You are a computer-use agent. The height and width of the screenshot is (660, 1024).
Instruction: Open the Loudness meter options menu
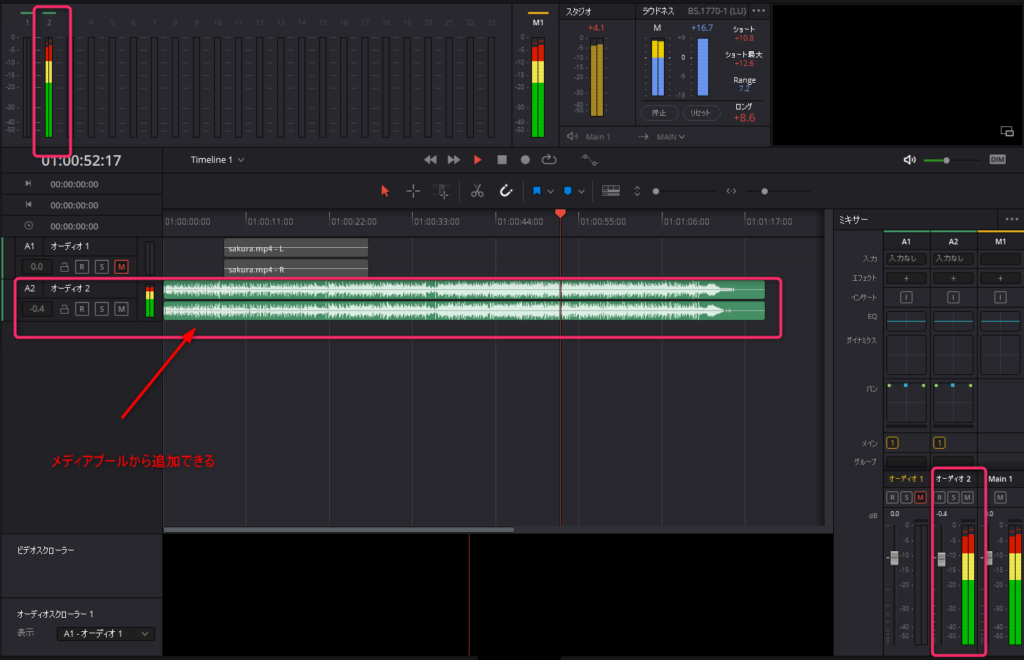click(759, 11)
